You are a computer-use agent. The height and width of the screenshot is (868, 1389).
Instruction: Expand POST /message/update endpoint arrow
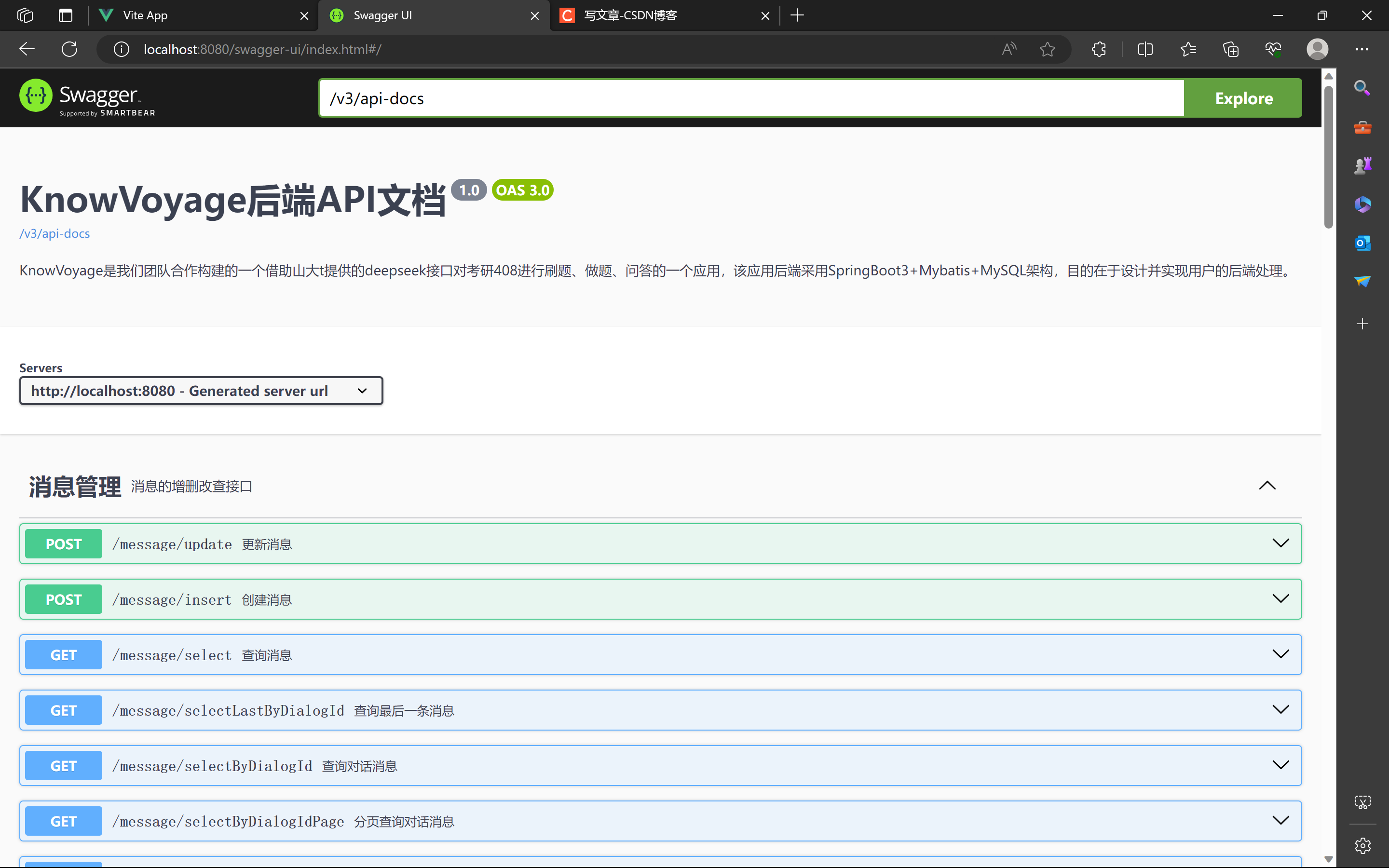pyautogui.click(x=1280, y=543)
